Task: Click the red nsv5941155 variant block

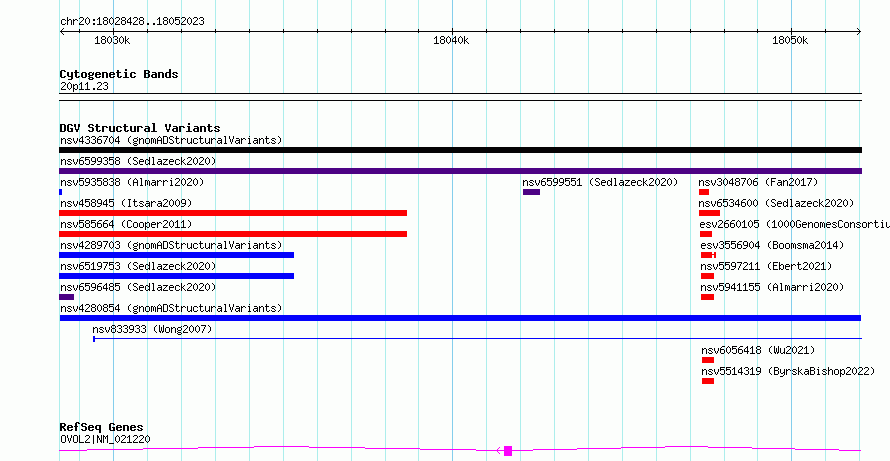Action: tap(707, 297)
